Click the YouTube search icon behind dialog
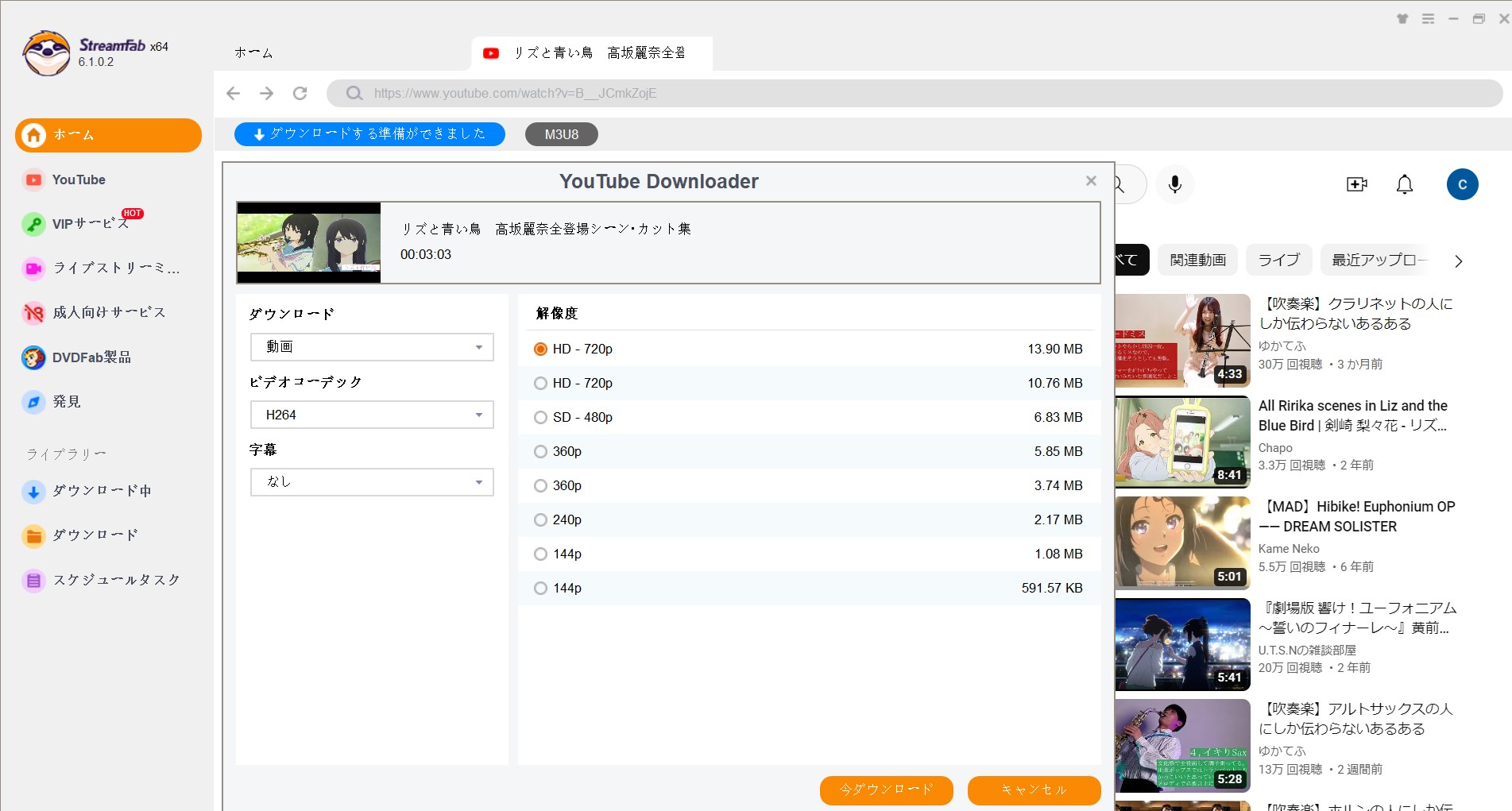The width and height of the screenshot is (1512, 811). pos(1119,185)
